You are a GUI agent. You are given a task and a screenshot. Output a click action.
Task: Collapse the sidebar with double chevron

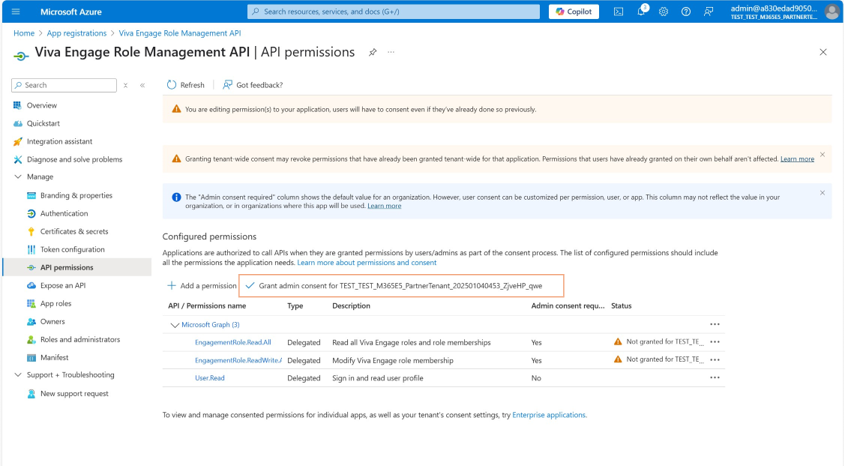143,85
